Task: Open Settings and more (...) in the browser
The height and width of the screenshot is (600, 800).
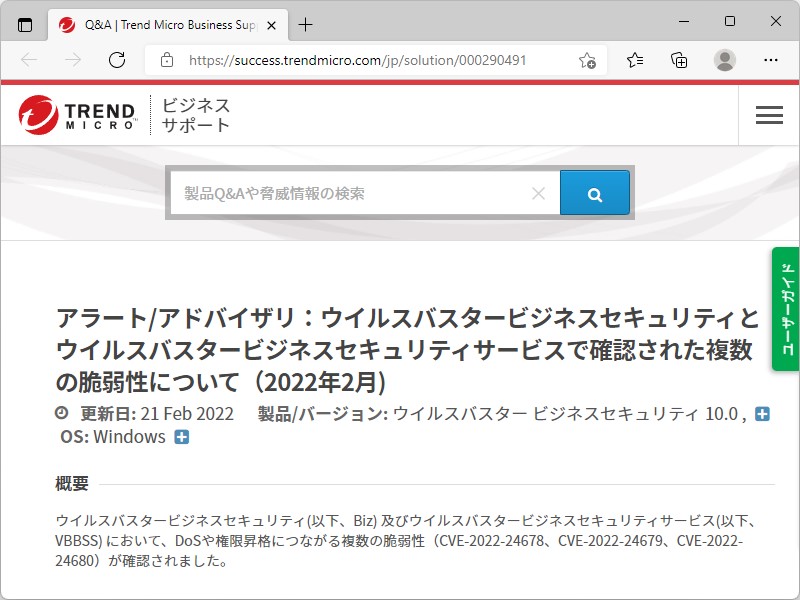Action: point(770,60)
